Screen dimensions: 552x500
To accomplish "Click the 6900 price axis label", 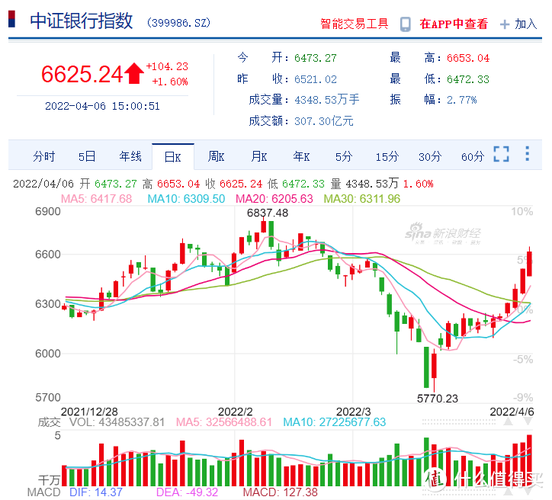I will tap(48, 212).
